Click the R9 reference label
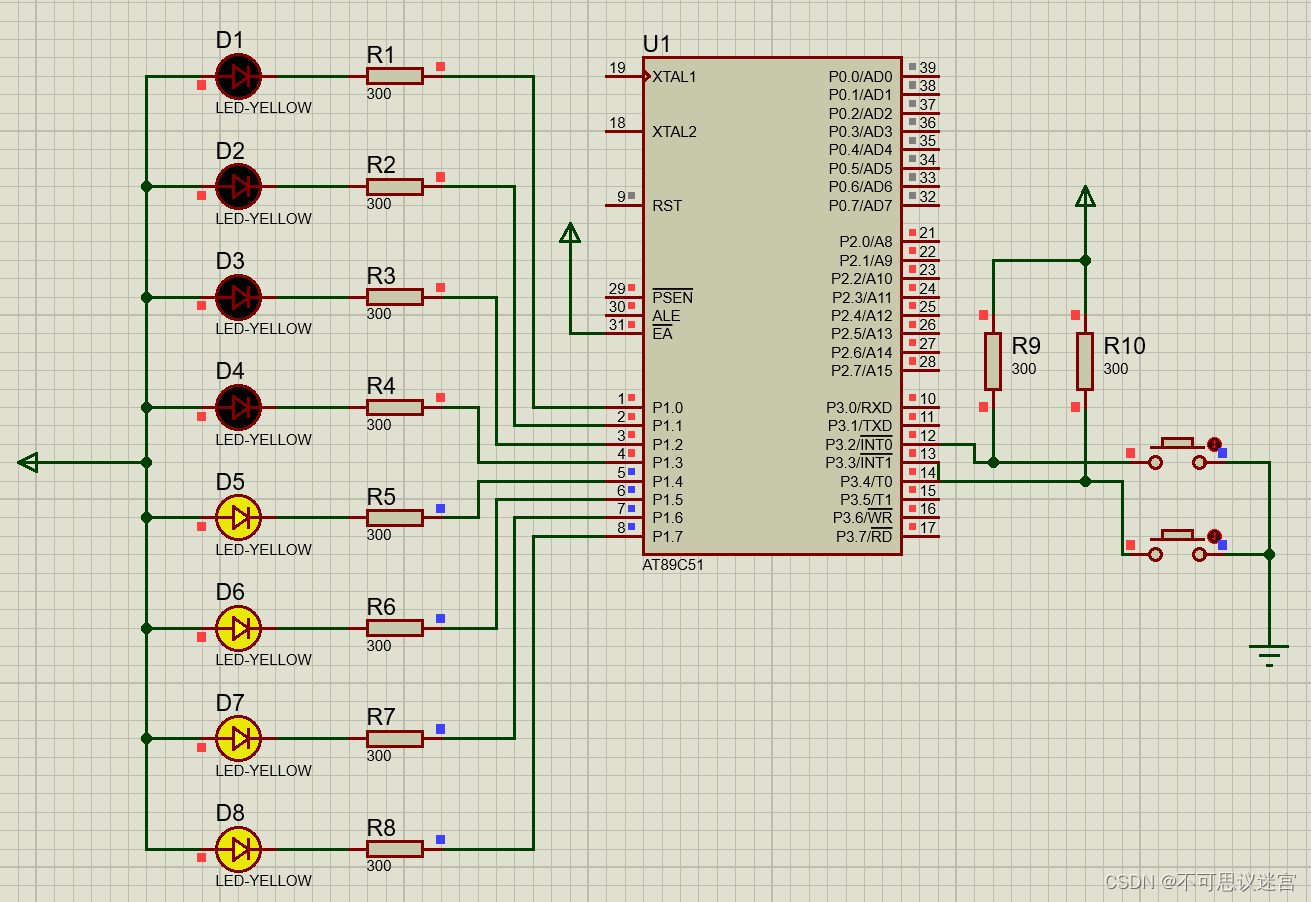Image resolution: width=1311 pixels, height=902 pixels. pos(1026,346)
